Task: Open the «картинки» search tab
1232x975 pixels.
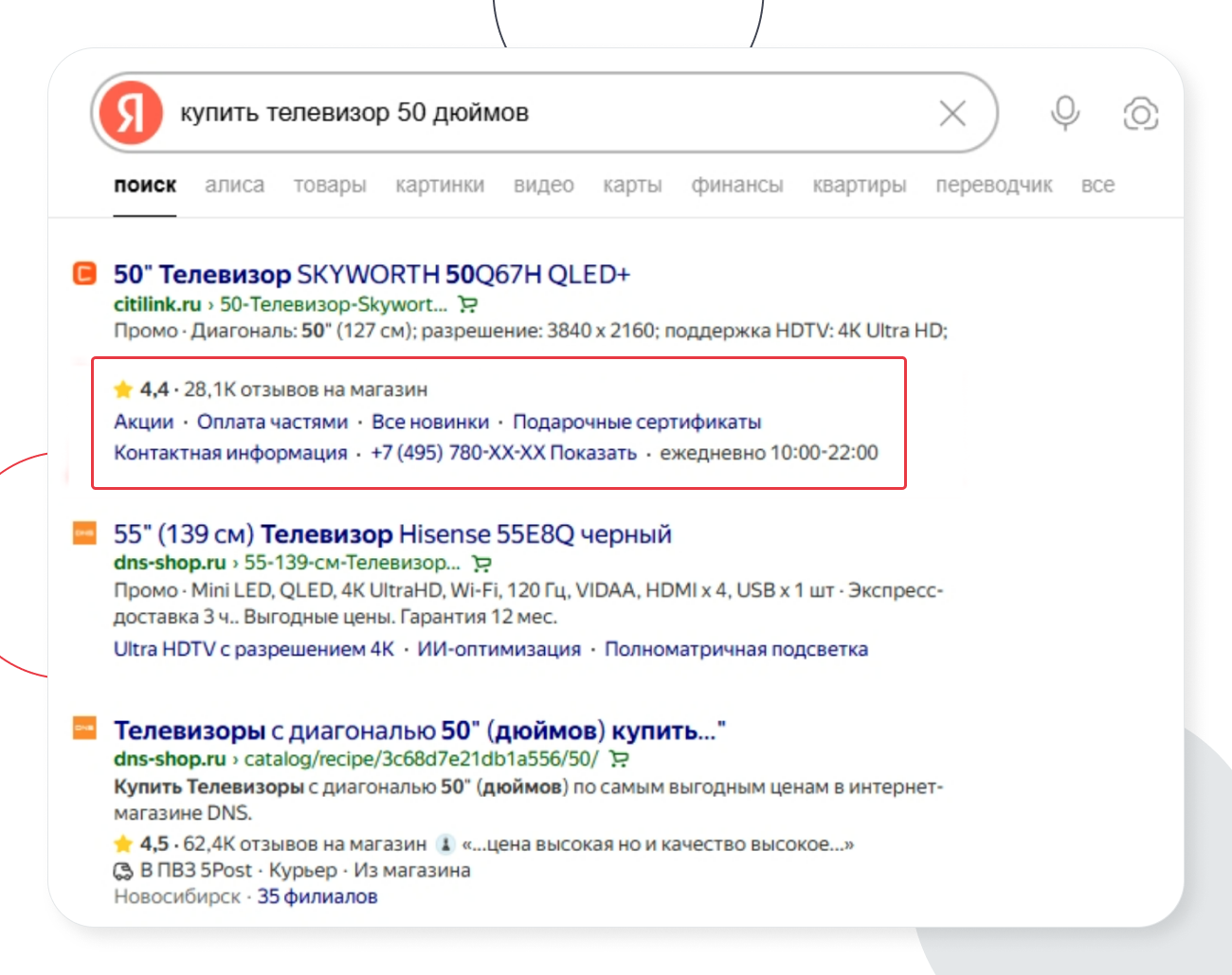Action: click(x=440, y=185)
